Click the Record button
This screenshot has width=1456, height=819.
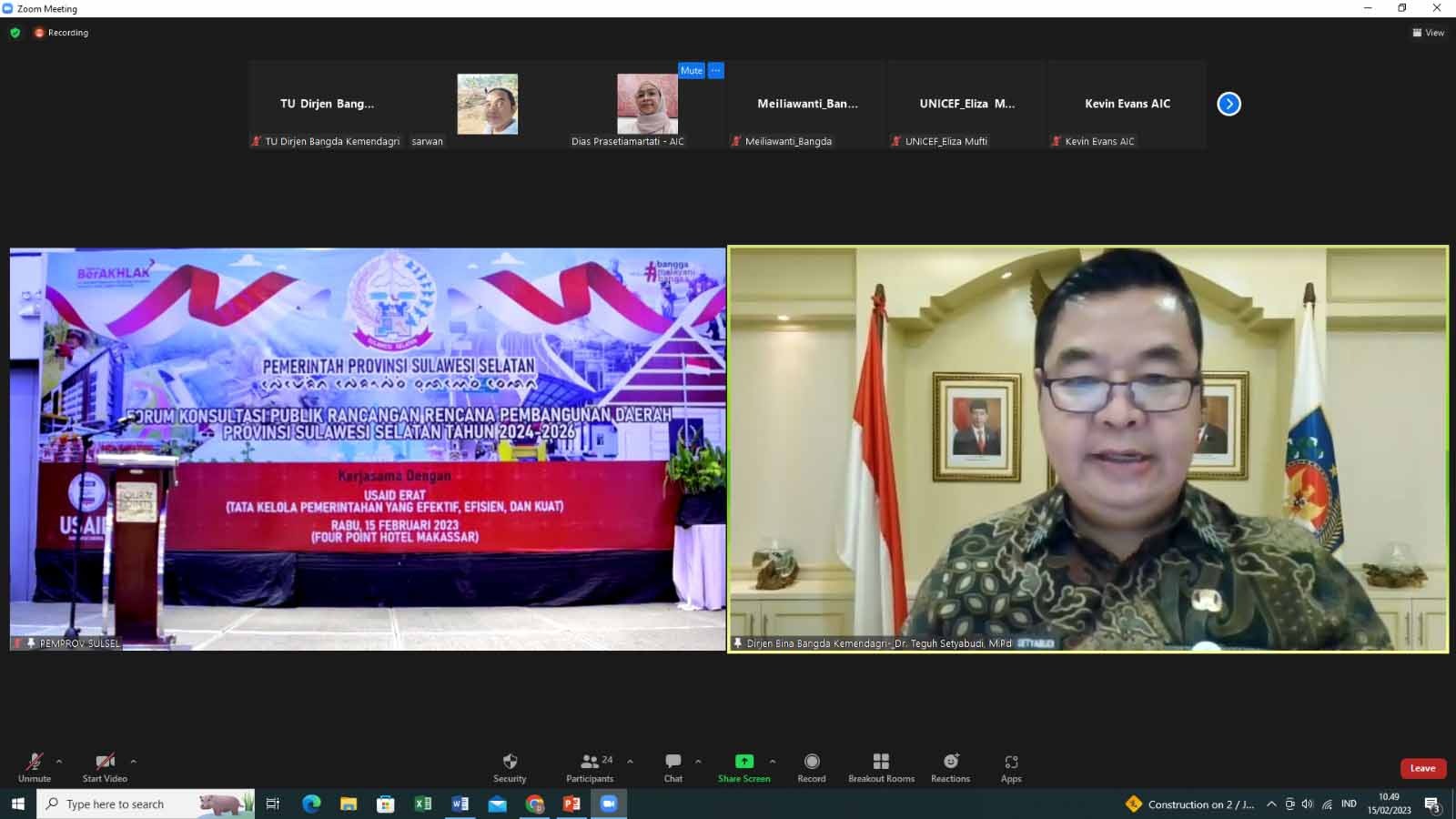pyautogui.click(x=812, y=767)
